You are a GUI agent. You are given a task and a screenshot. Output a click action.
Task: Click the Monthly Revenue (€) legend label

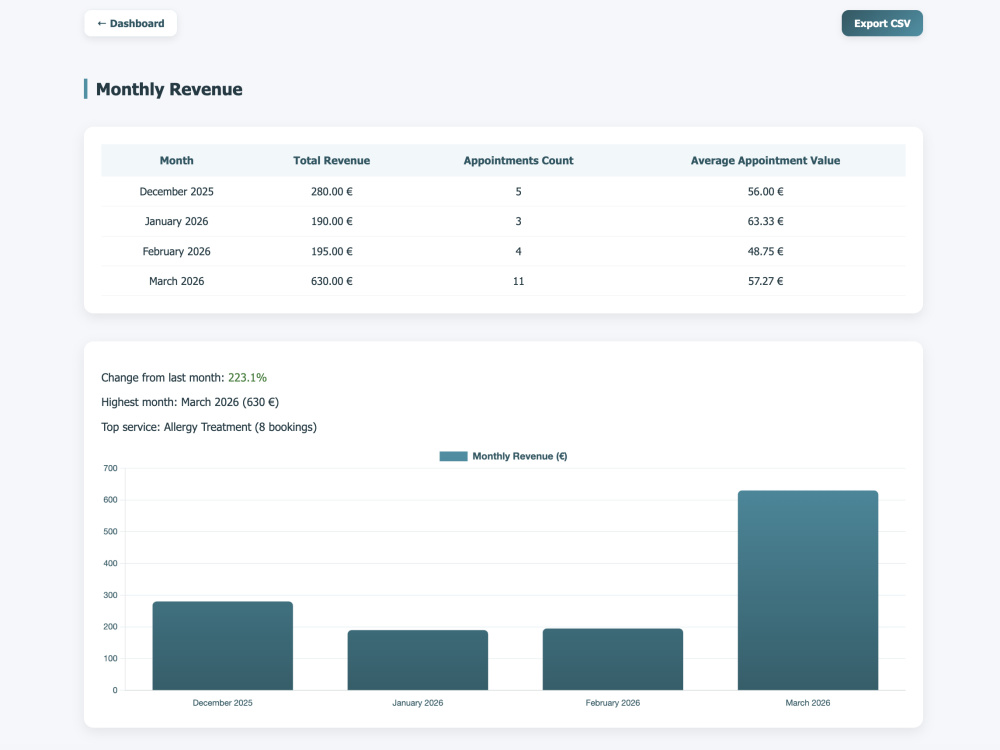pos(520,456)
